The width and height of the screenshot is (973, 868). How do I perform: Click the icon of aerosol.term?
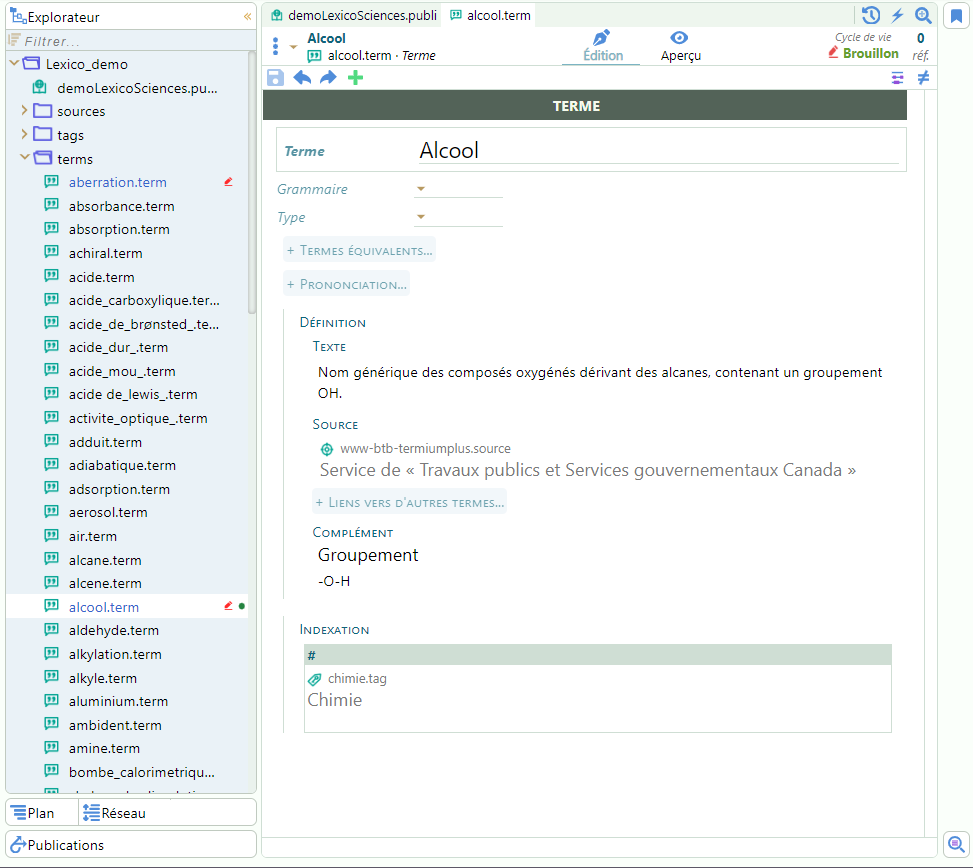[x=52, y=511]
